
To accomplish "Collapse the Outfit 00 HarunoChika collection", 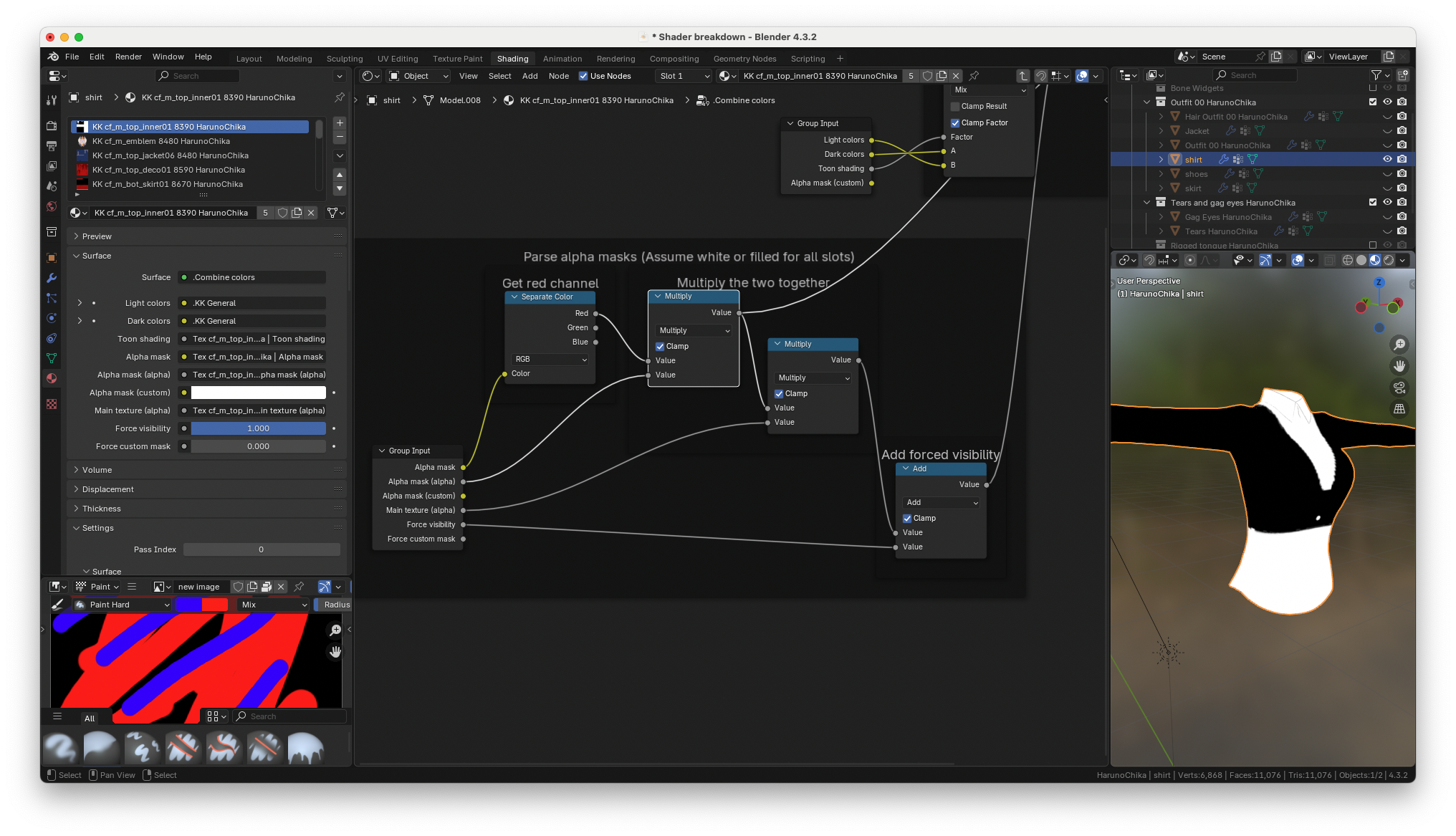I will [x=1147, y=102].
